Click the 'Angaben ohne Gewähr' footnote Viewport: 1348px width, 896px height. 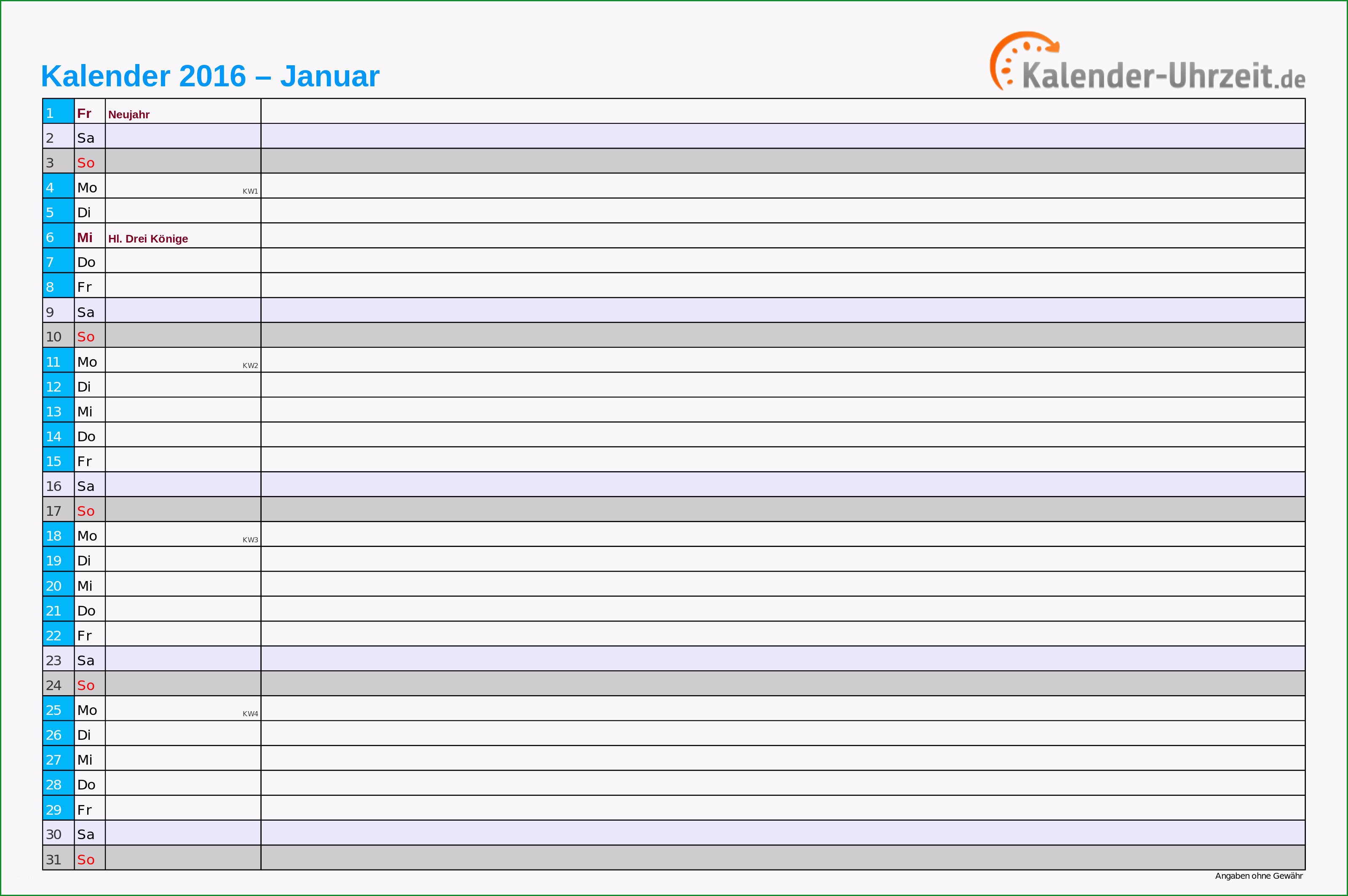pyautogui.click(x=1259, y=876)
